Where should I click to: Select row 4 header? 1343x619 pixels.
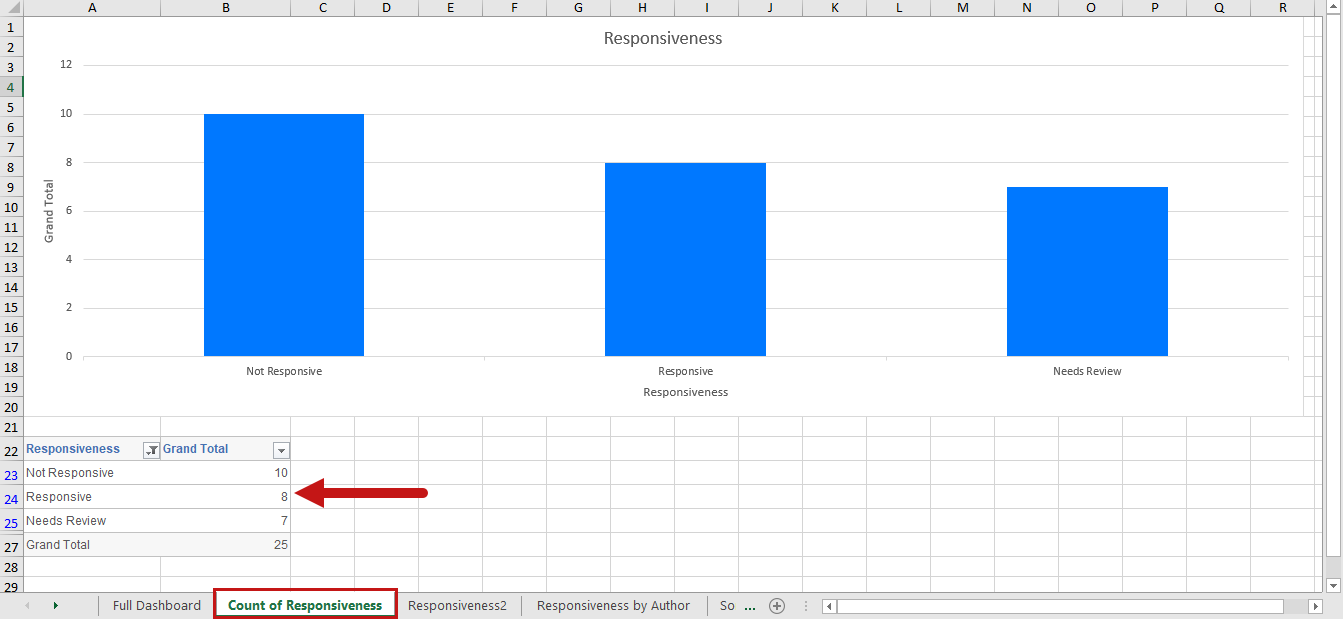[11, 87]
